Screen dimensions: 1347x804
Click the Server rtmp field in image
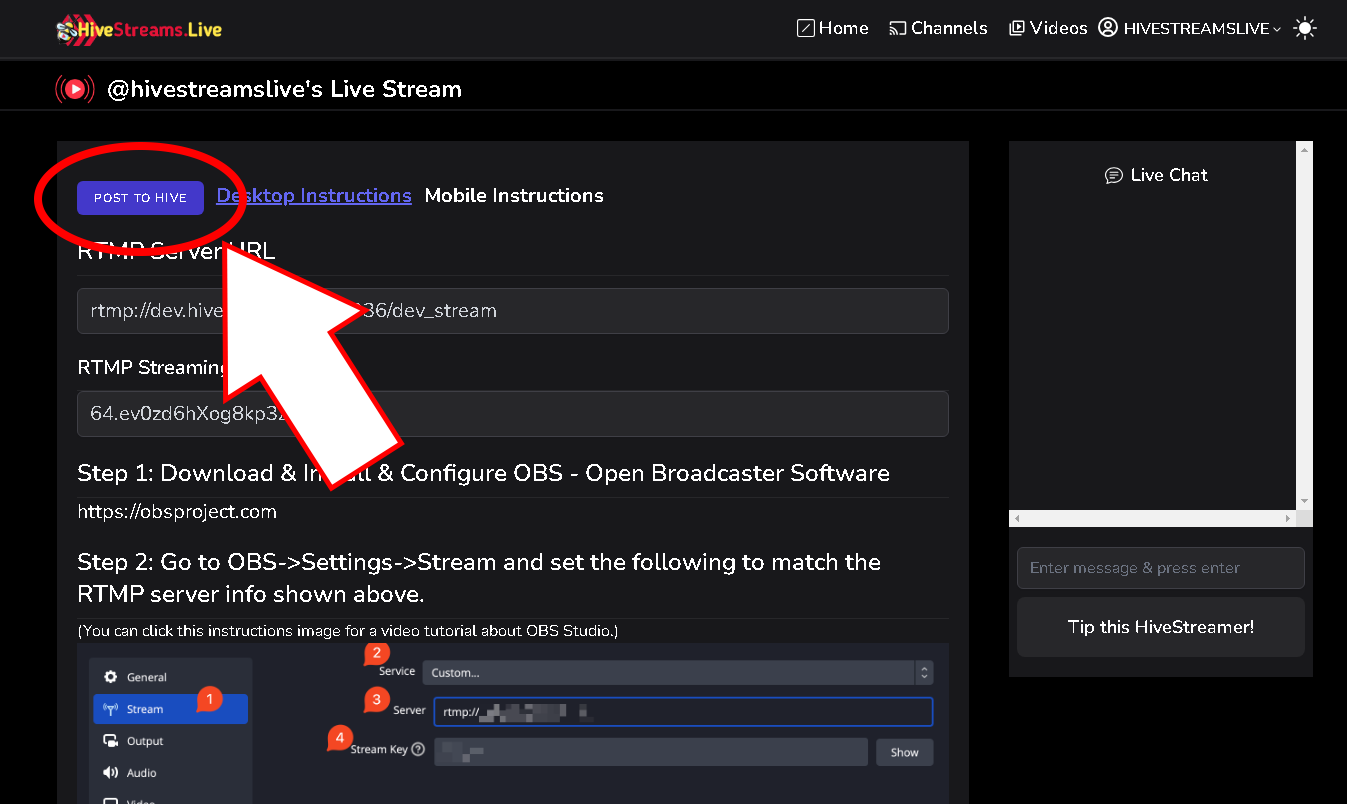coord(683,712)
